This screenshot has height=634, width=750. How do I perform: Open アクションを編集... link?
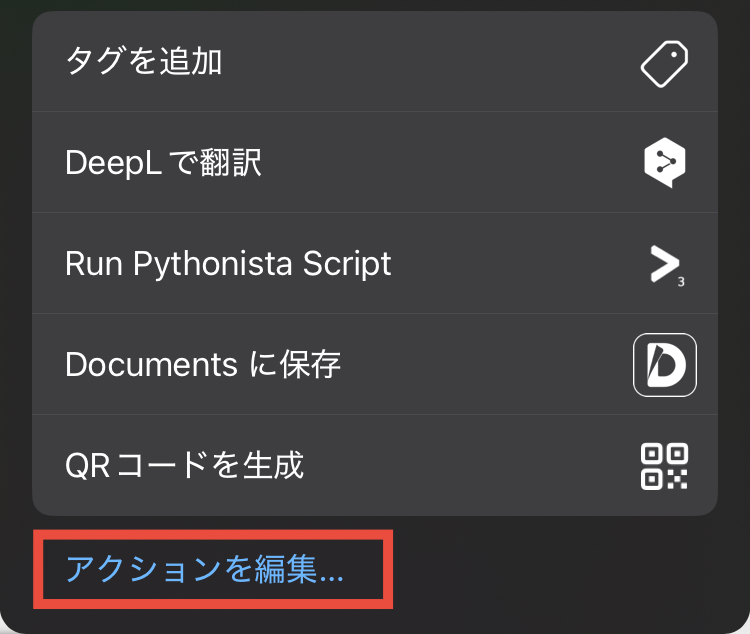[205, 569]
